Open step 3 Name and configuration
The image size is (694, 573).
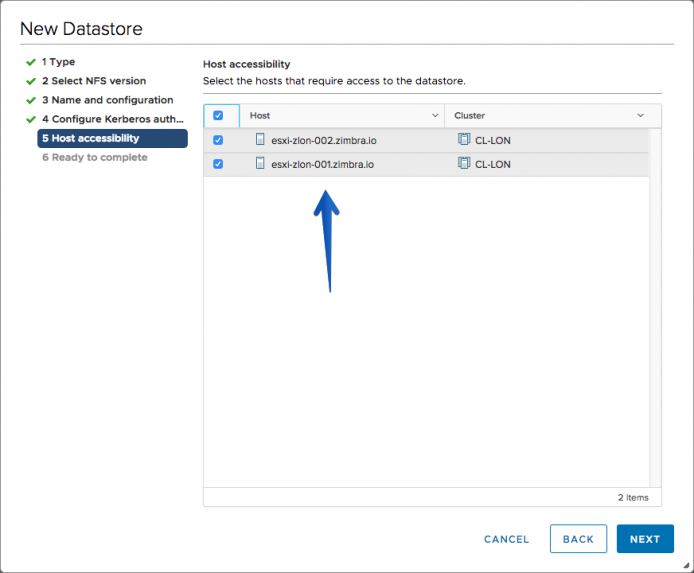(x=108, y=100)
